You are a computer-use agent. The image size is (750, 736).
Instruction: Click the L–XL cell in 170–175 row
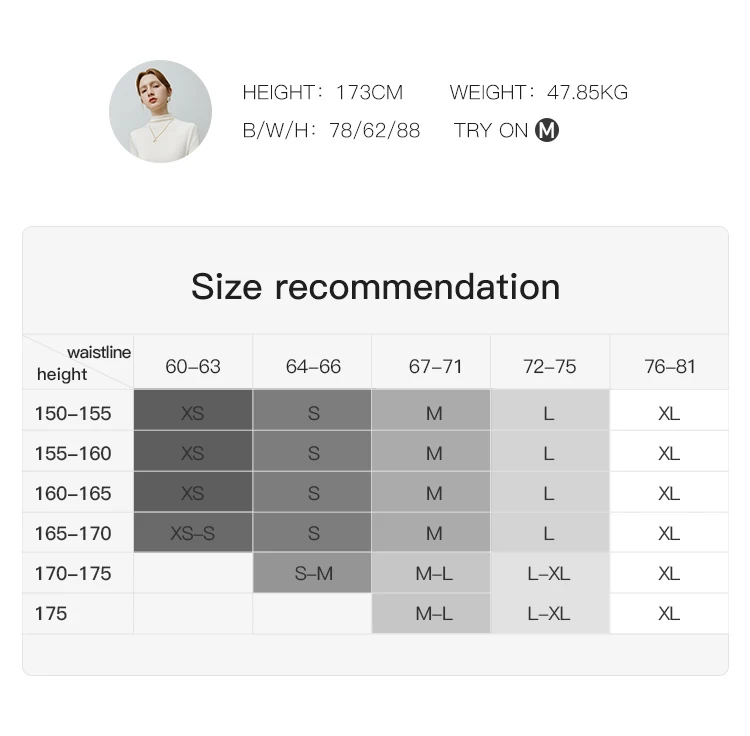point(550,573)
